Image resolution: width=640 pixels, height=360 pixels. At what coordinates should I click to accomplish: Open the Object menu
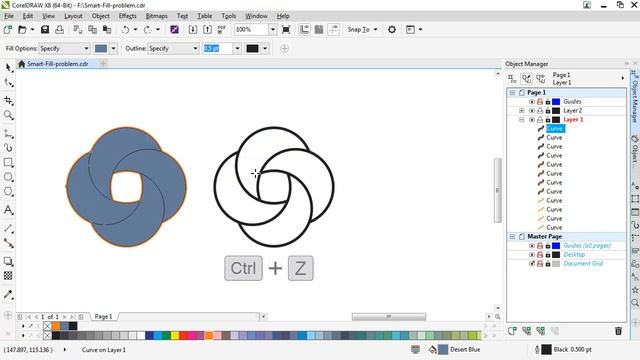(100, 16)
